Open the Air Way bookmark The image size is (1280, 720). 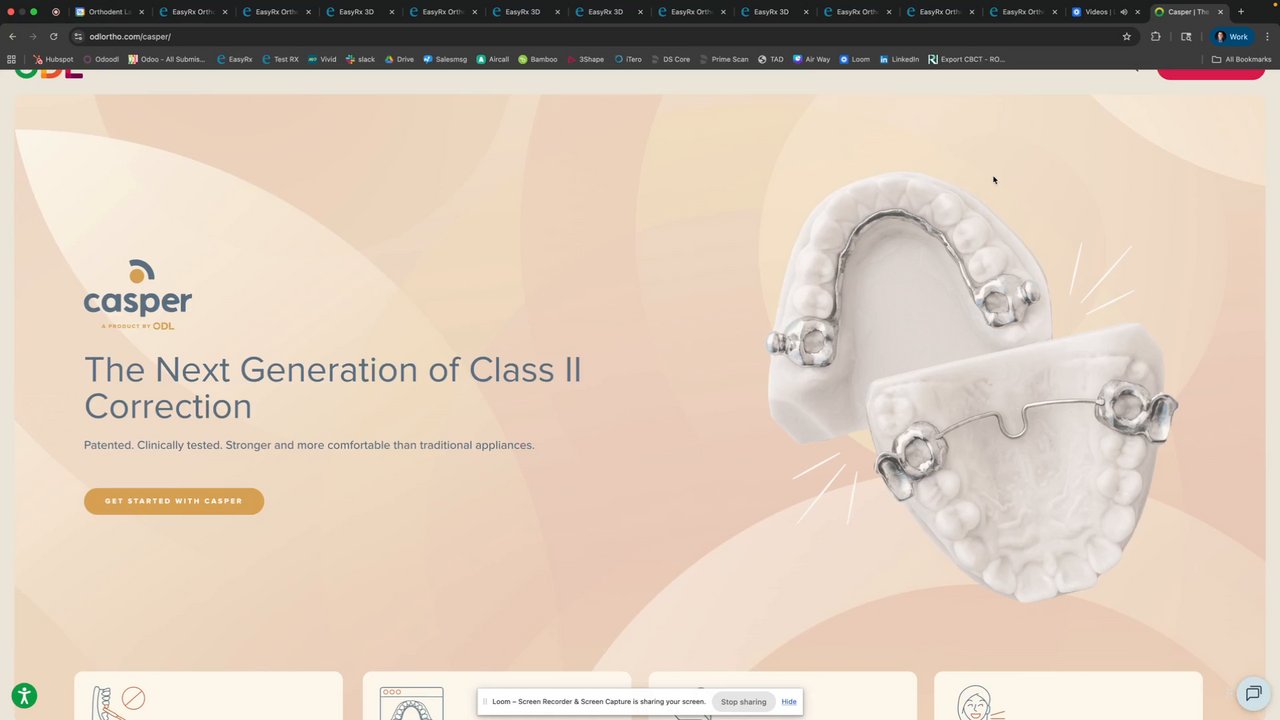point(811,59)
